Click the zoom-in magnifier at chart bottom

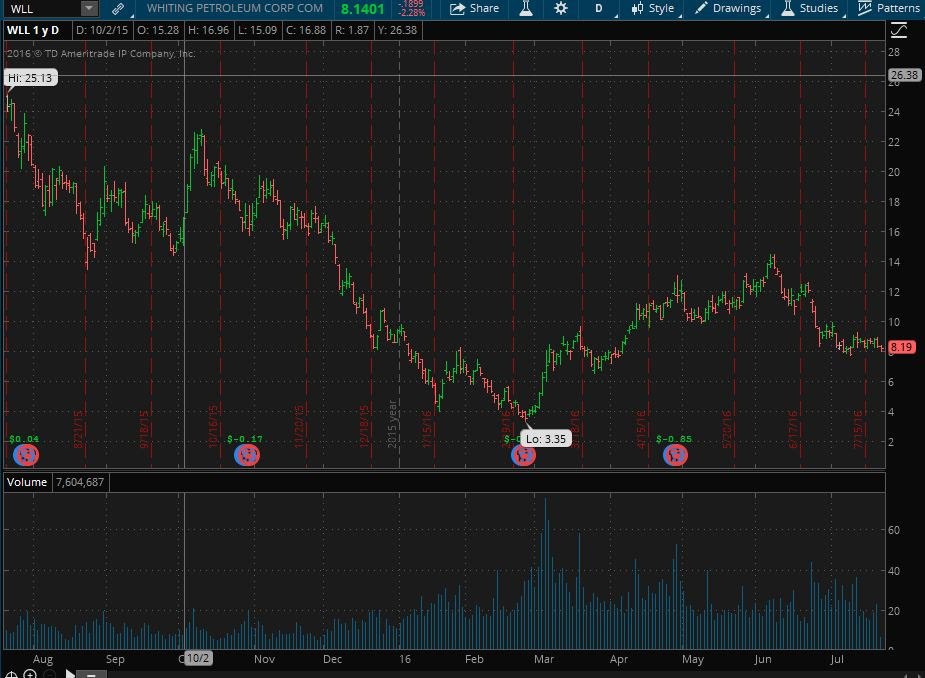click(30, 674)
